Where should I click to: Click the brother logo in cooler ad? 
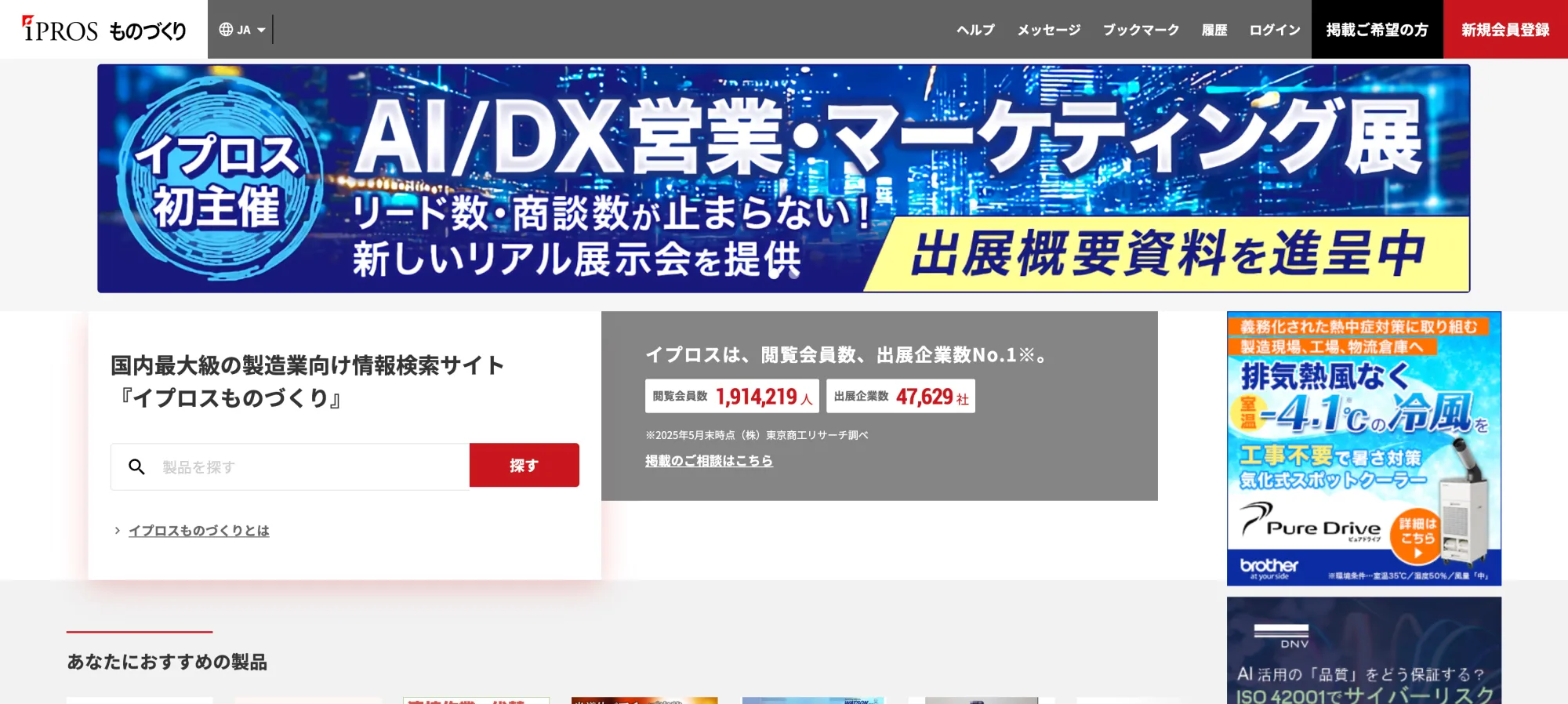point(1269,566)
